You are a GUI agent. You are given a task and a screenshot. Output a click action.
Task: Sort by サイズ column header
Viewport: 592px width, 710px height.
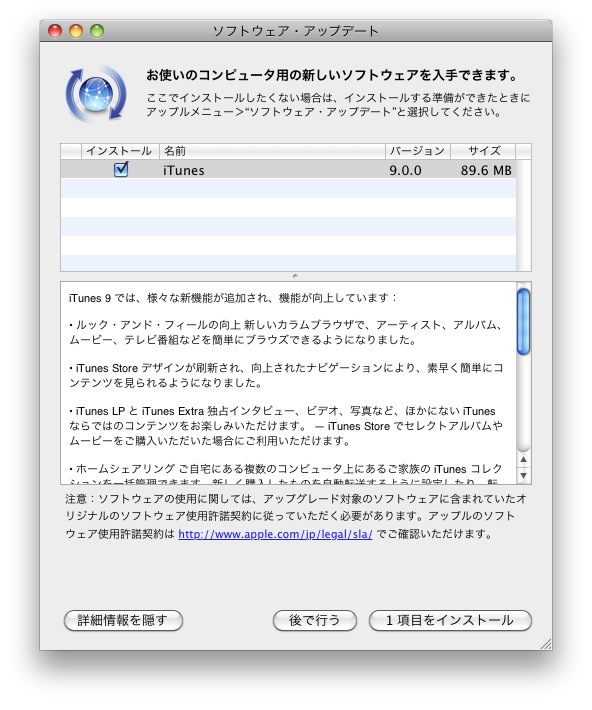point(483,151)
